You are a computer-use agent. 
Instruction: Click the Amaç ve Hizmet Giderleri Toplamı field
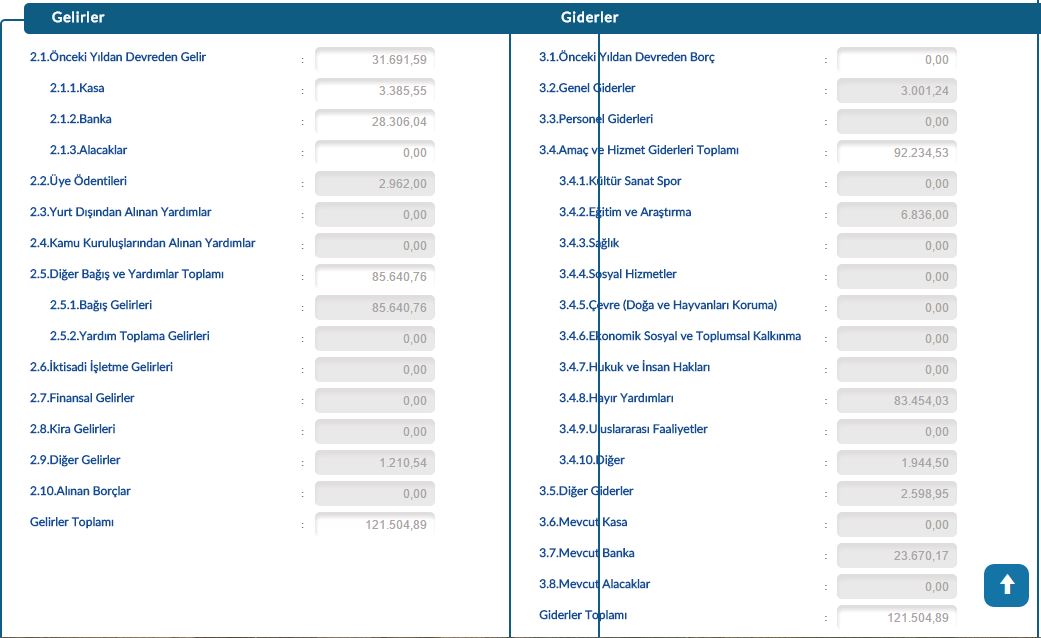point(896,152)
